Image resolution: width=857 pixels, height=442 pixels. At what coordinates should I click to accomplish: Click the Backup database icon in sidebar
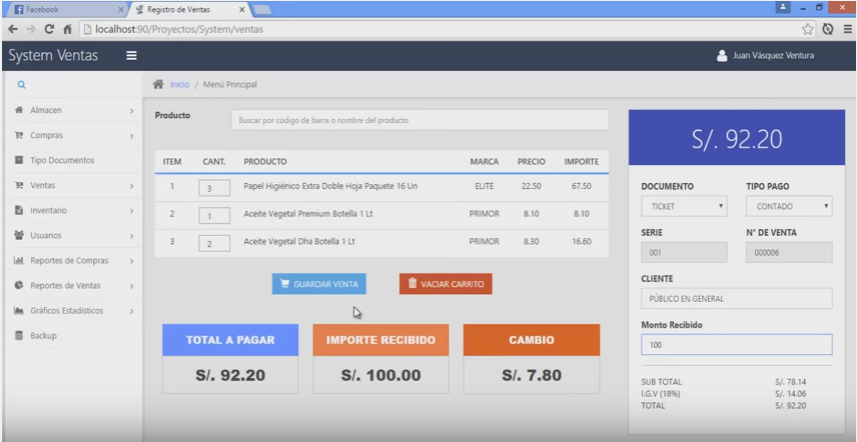point(18,336)
